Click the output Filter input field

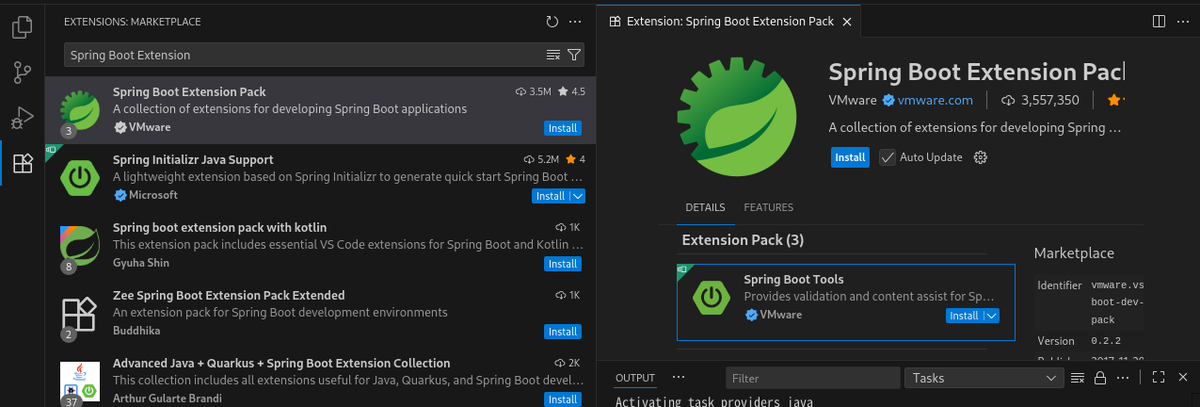point(812,378)
